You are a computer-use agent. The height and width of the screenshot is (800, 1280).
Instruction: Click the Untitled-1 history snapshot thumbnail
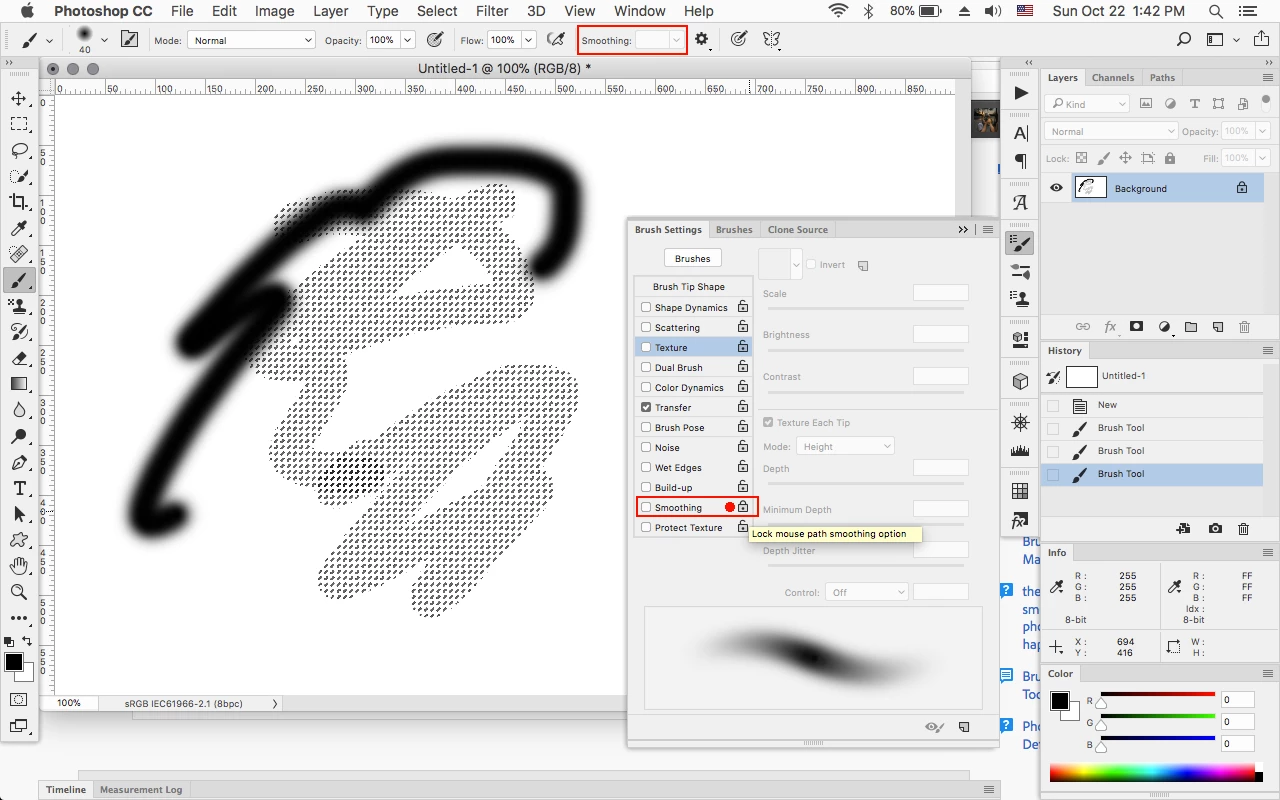1082,377
